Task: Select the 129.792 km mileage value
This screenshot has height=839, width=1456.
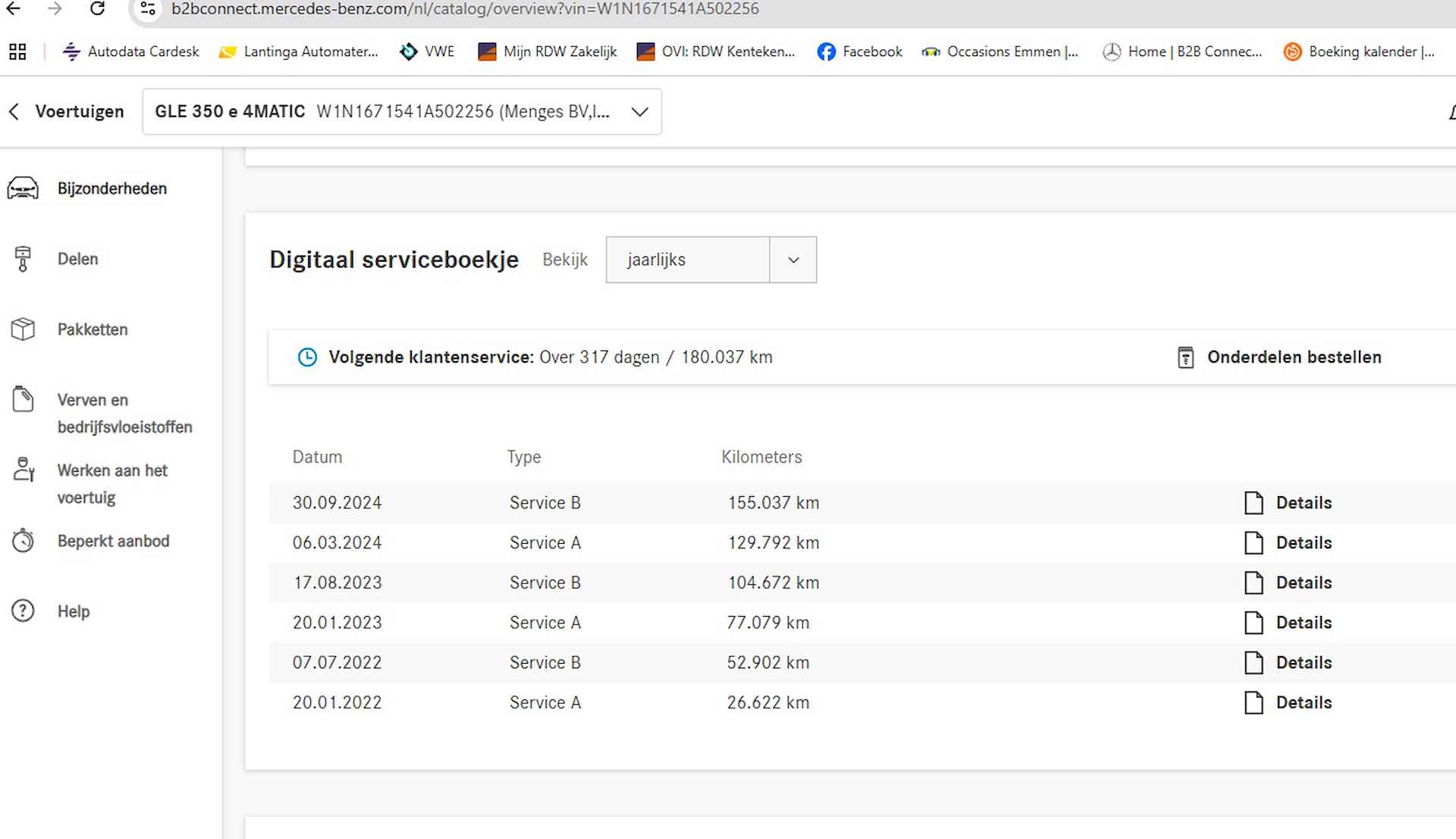Action: (773, 543)
